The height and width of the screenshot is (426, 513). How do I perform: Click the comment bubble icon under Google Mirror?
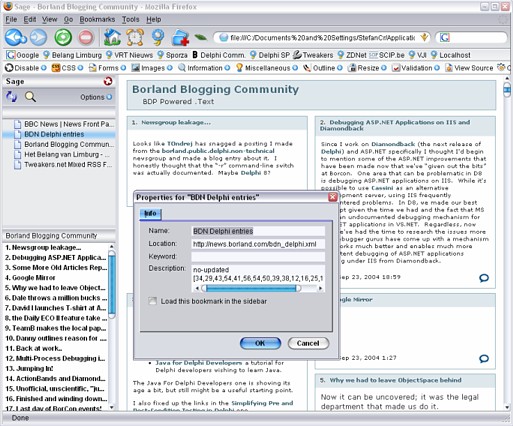(x=484, y=358)
